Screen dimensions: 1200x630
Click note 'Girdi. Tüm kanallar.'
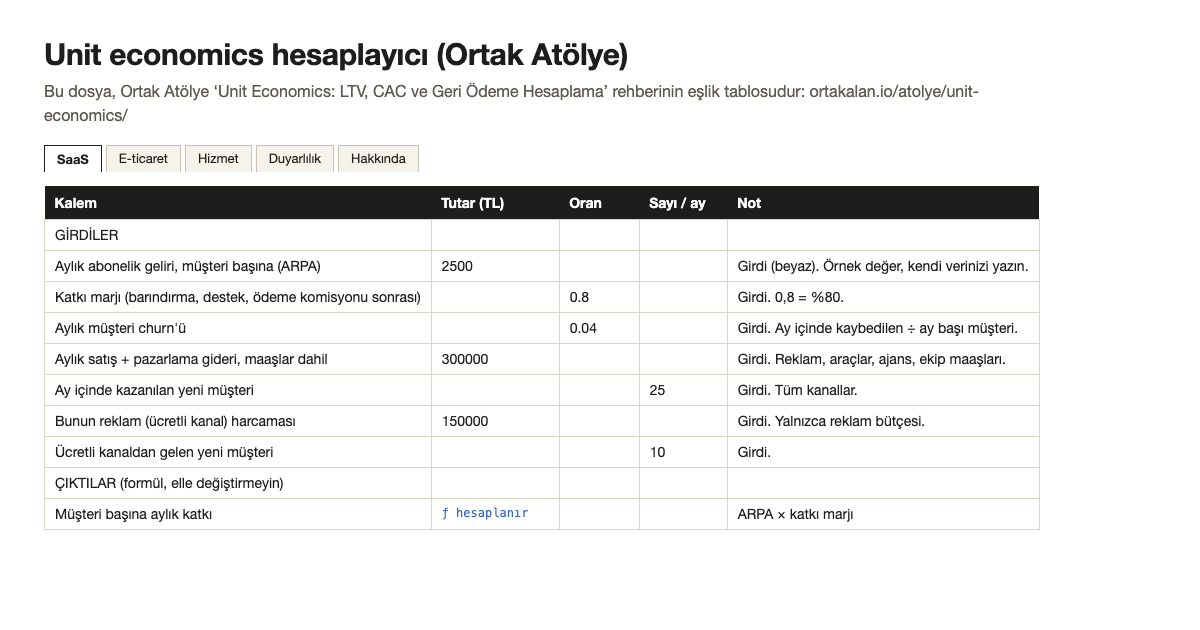point(797,390)
